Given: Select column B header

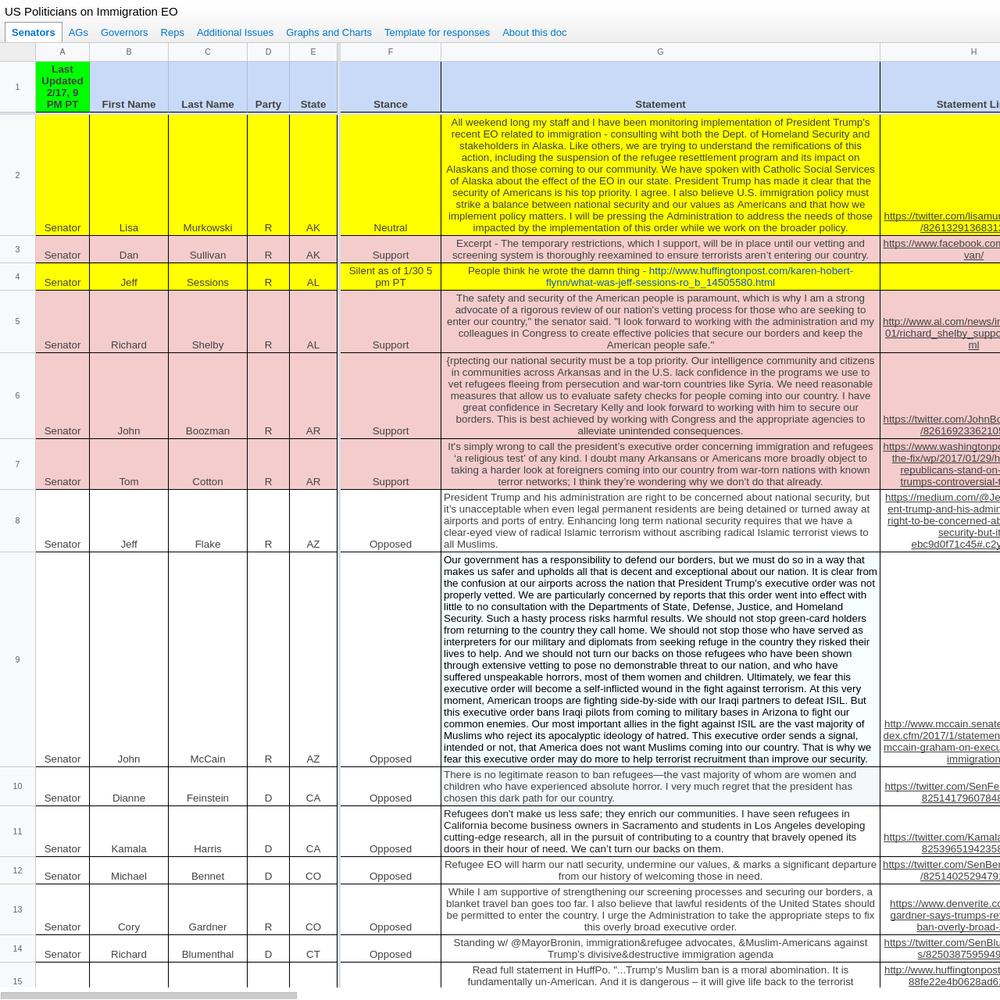Looking at the screenshot, I should [x=129, y=52].
